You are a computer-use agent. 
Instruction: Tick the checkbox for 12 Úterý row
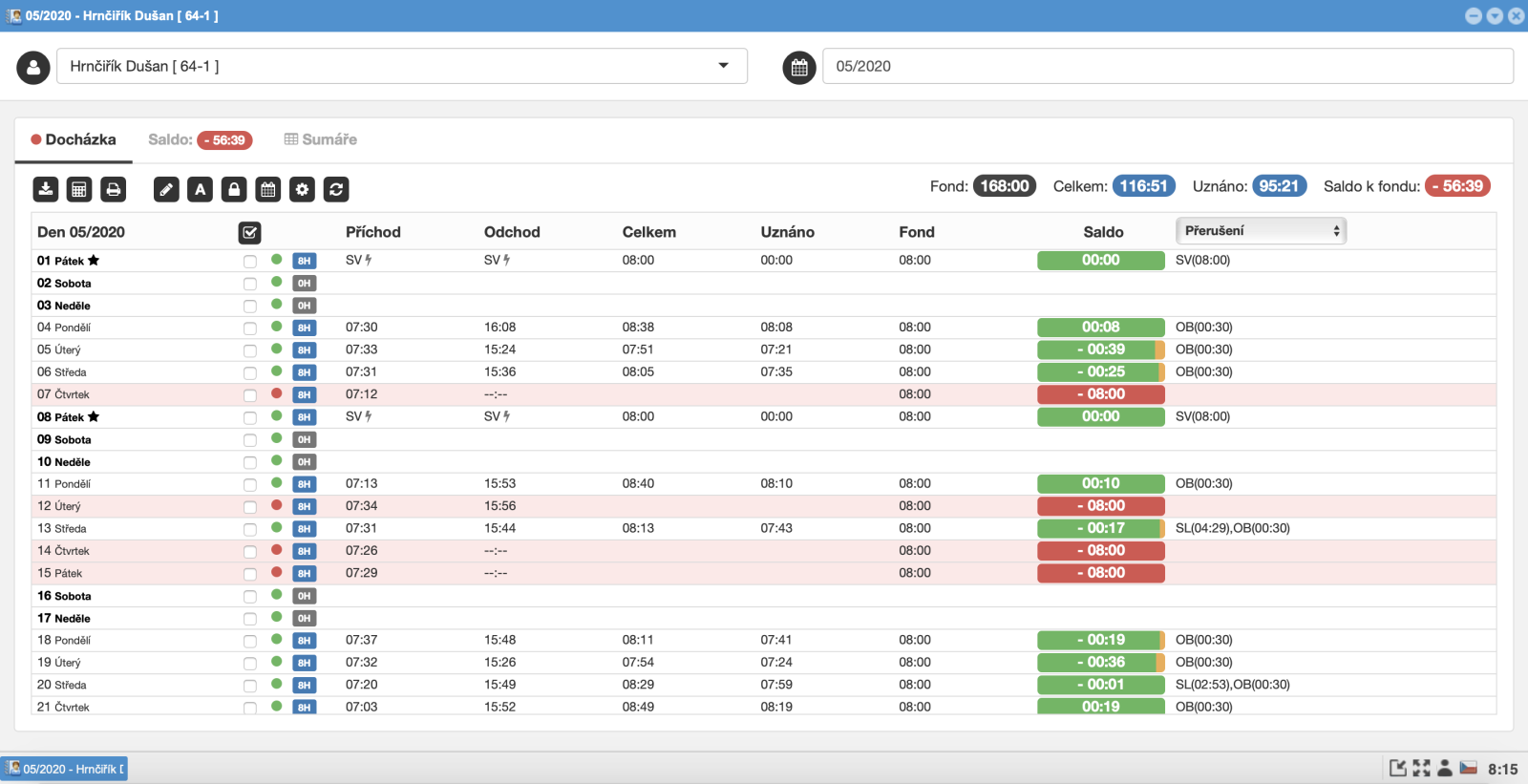point(250,507)
